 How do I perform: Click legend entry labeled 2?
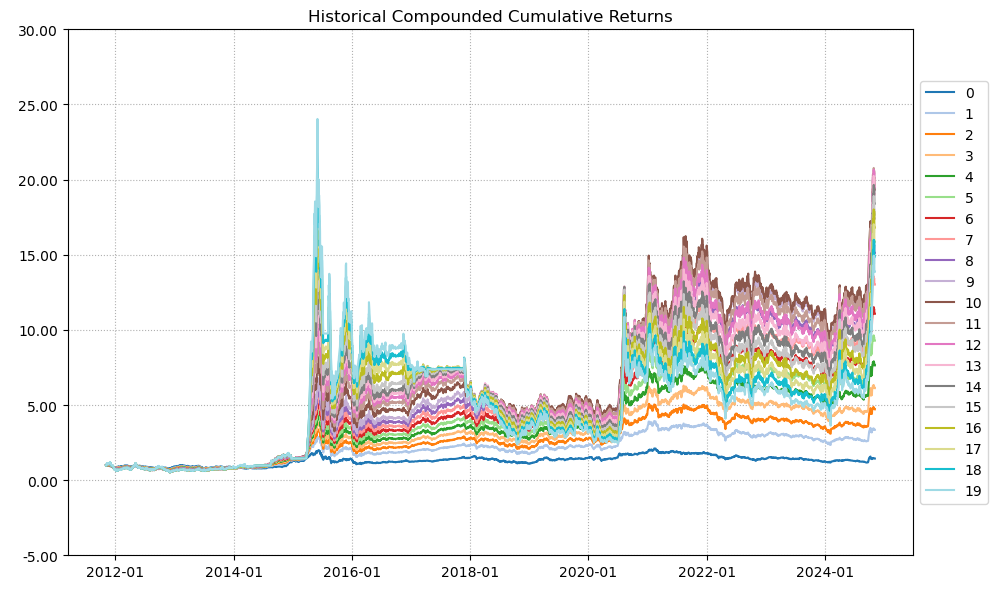pos(951,135)
